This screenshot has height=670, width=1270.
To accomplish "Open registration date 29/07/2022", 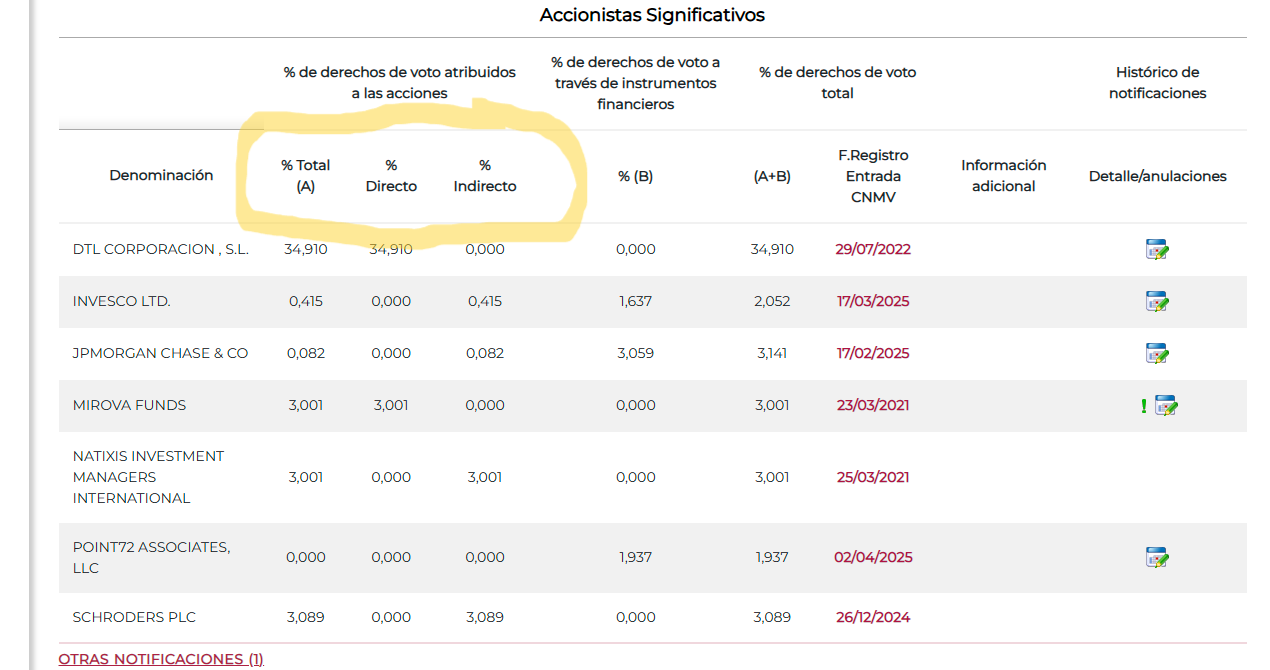I will pos(873,249).
